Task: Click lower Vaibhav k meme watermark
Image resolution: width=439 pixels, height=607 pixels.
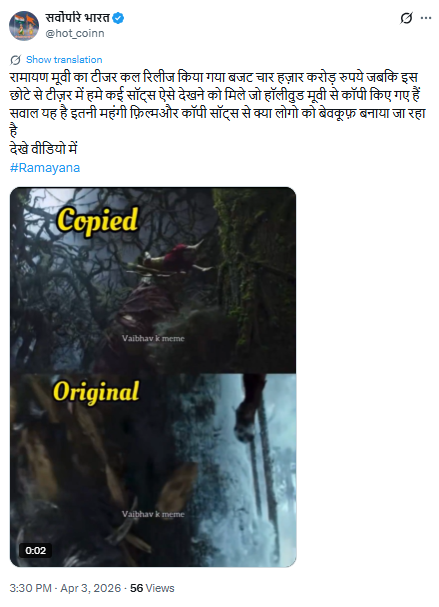Action: point(153,514)
